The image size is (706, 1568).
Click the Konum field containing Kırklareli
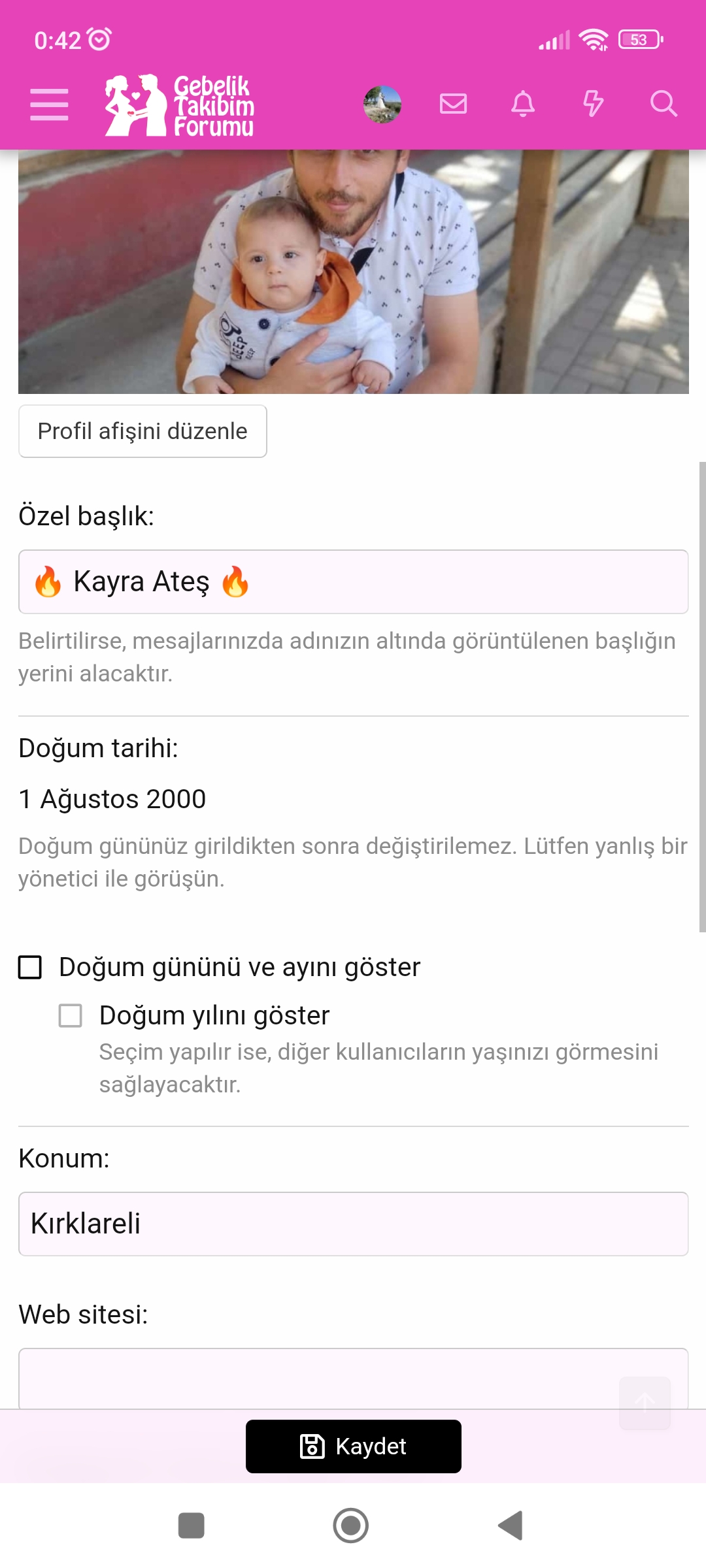point(353,1224)
